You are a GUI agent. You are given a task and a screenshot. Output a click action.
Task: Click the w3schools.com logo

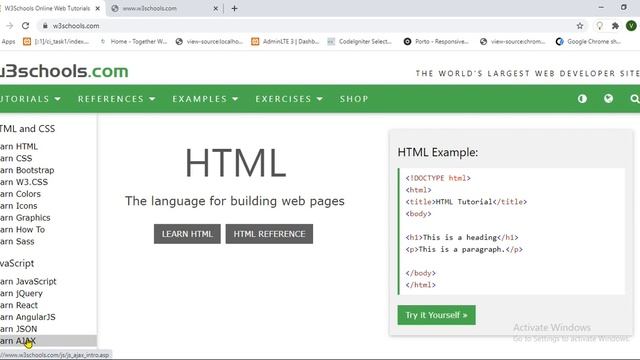(64, 71)
